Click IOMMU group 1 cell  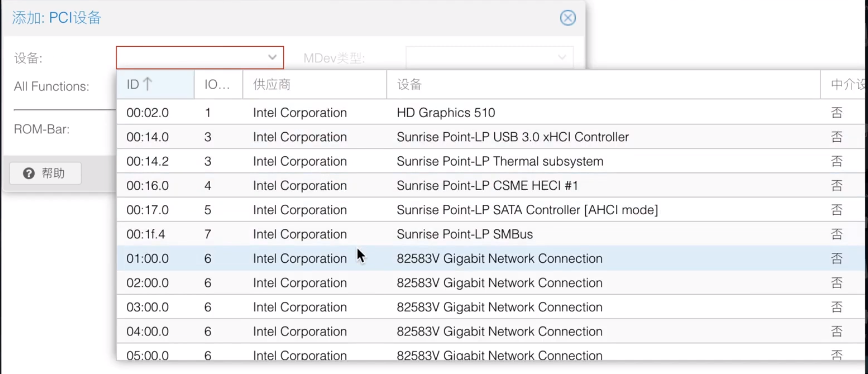[x=208, y=113]
